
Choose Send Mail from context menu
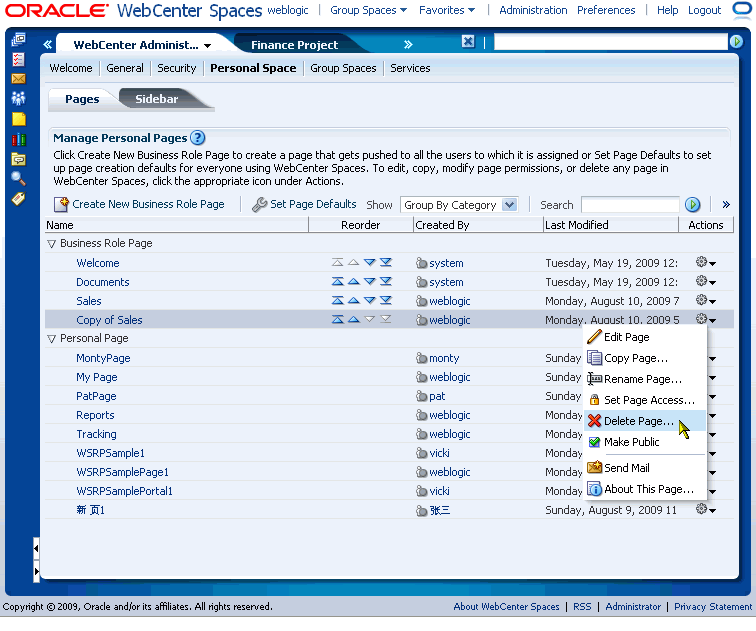click(x=645, y=468)
